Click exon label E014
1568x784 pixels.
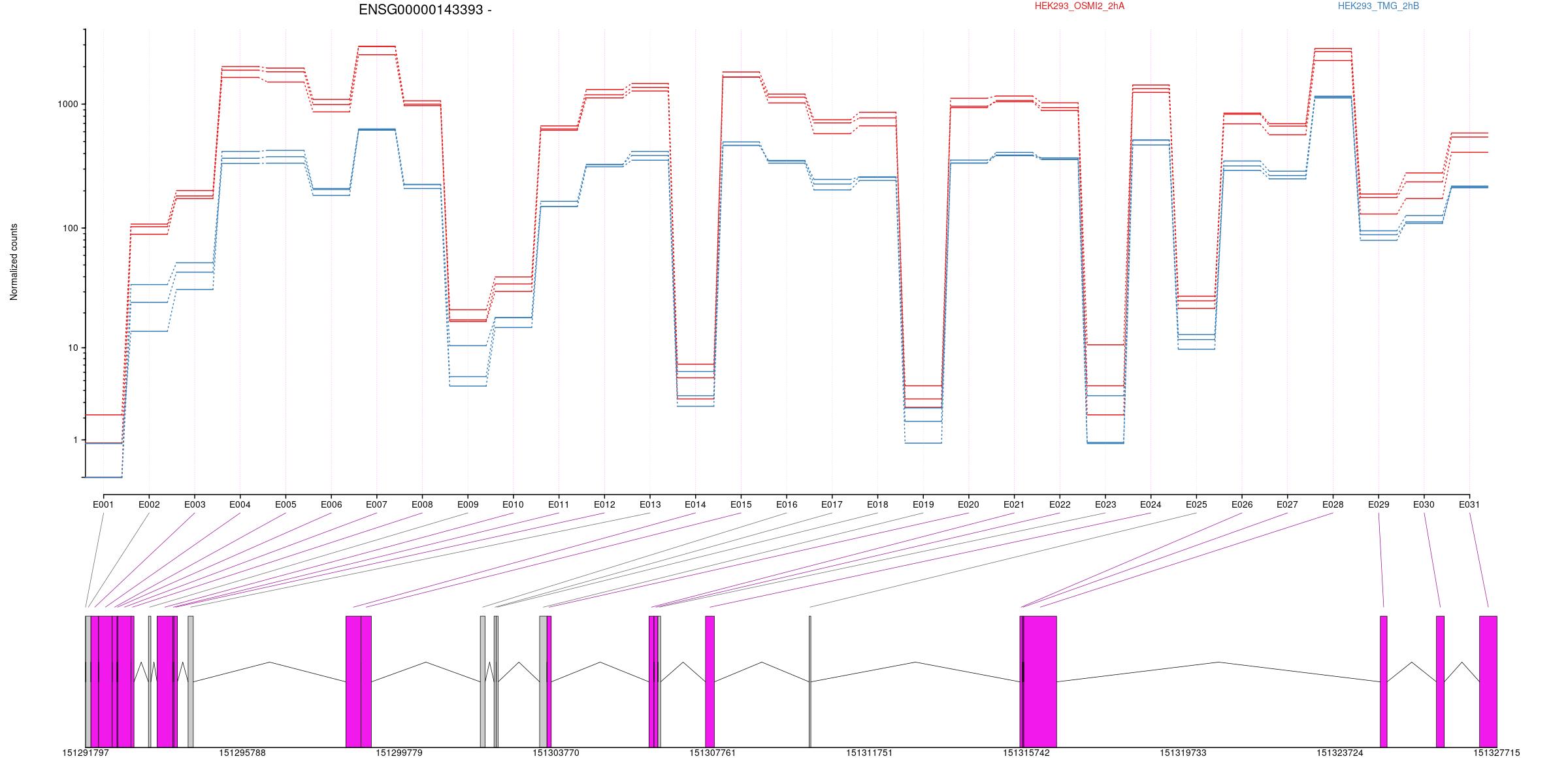(x=695, y=504)
